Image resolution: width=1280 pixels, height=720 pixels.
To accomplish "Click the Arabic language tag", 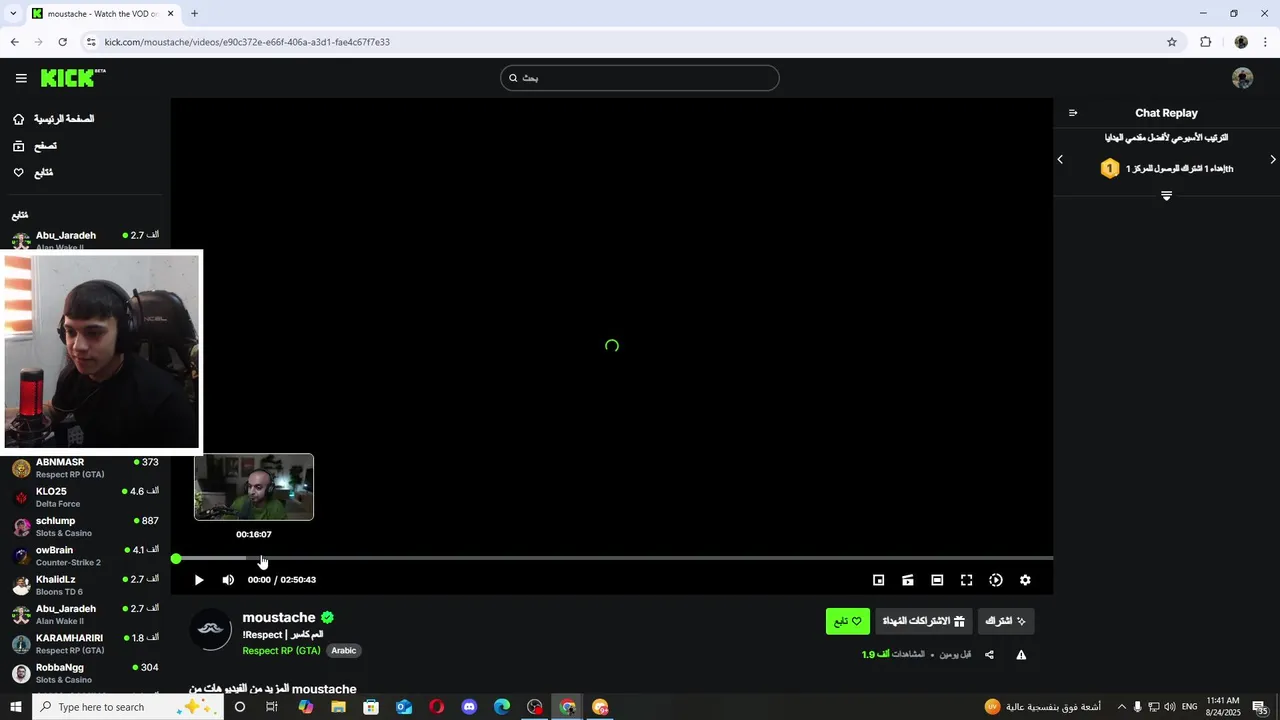I will click(x=344, y=651).
